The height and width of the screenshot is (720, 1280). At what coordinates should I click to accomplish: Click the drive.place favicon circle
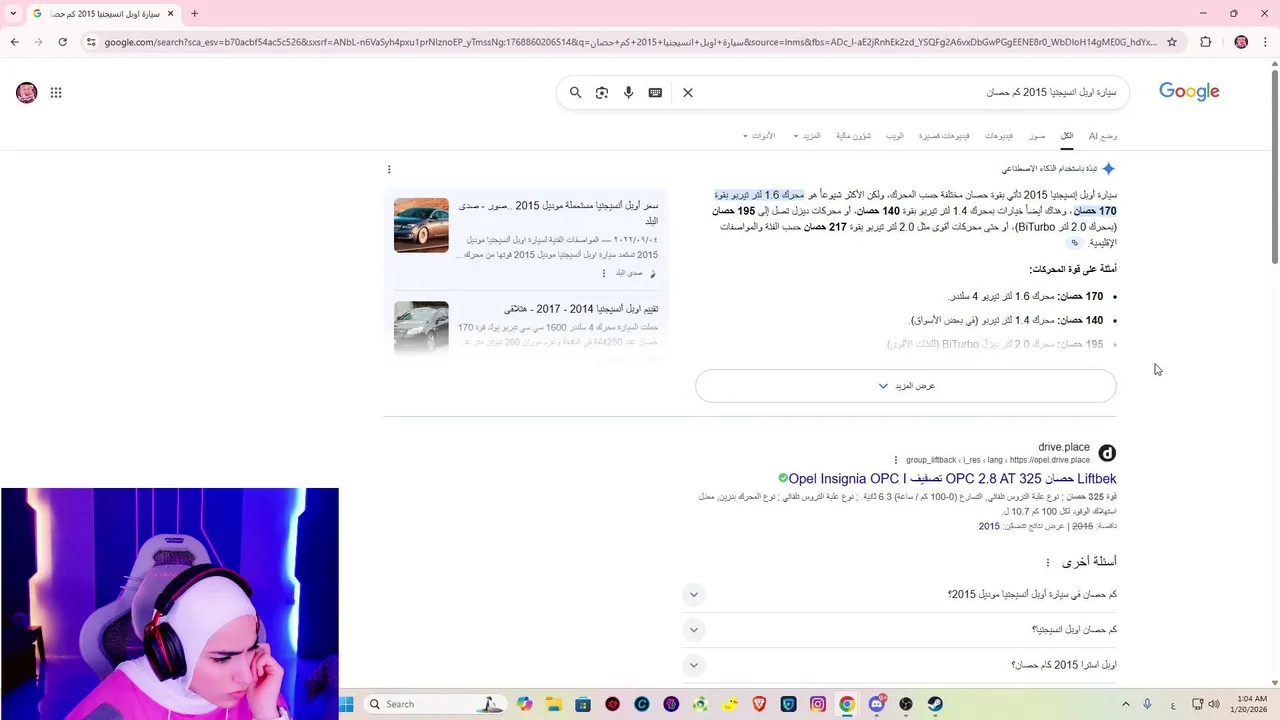tap(1107, 453)
